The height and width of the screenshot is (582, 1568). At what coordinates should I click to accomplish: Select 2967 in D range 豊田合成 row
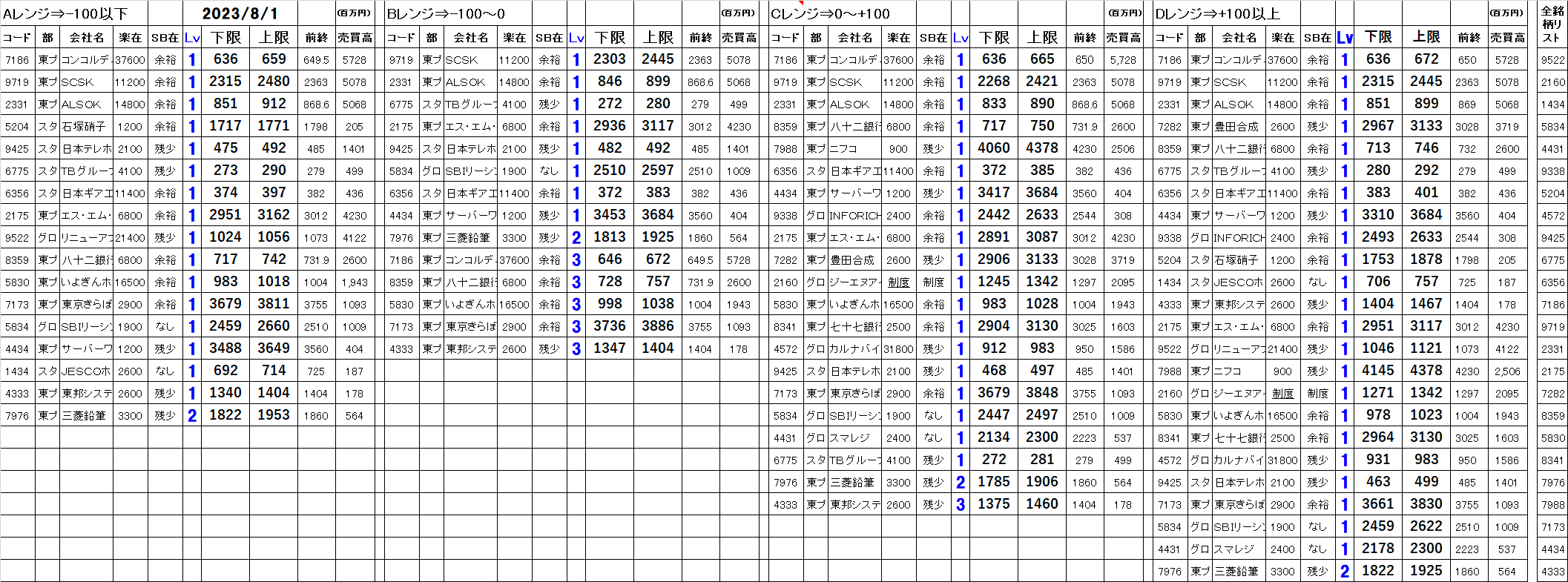coord(1378,126)
